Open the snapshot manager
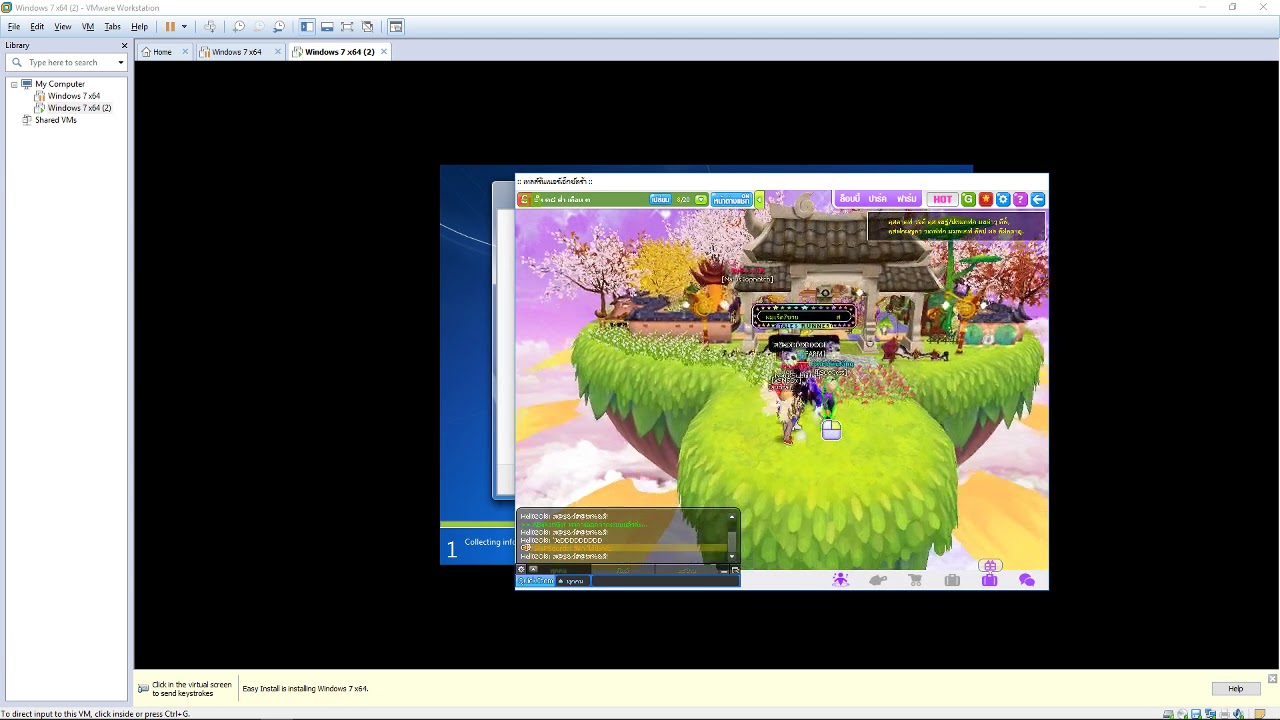This screenshot has width=1280, height=720. (279, 27)
